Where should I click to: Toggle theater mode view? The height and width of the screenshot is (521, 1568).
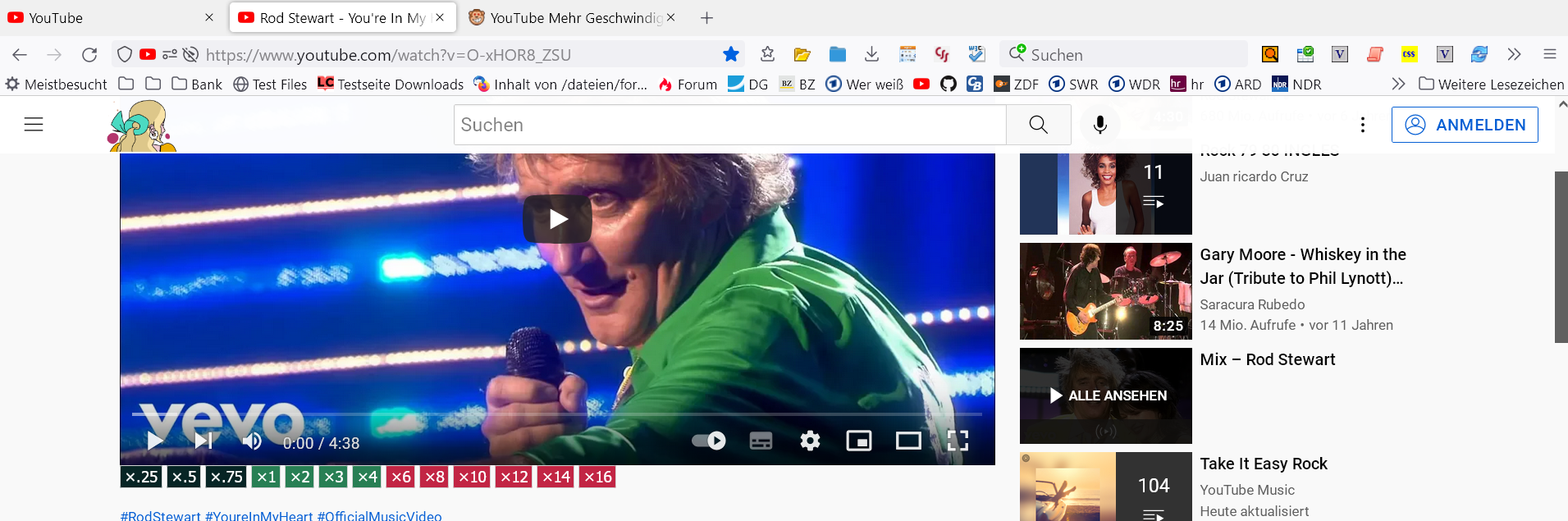click(x=907, y=441)
